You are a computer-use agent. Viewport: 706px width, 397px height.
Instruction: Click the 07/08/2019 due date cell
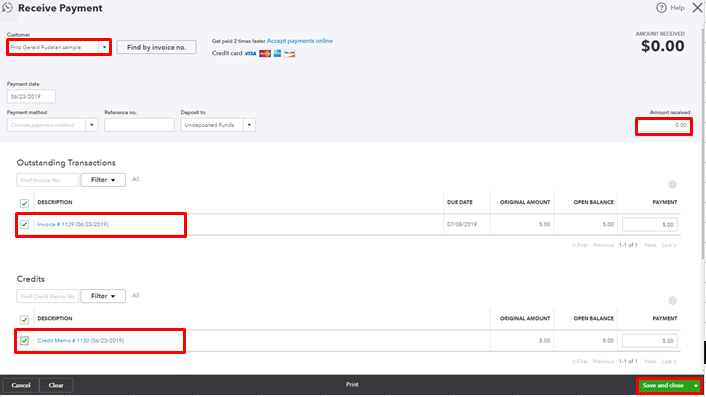click(462, 224)
